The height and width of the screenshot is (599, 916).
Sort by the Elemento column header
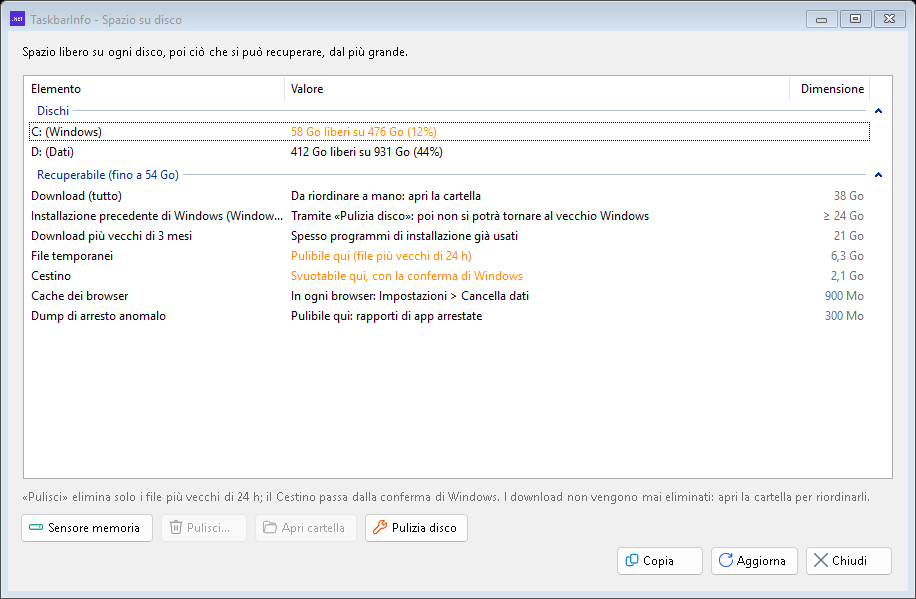(x=154, y=89)
